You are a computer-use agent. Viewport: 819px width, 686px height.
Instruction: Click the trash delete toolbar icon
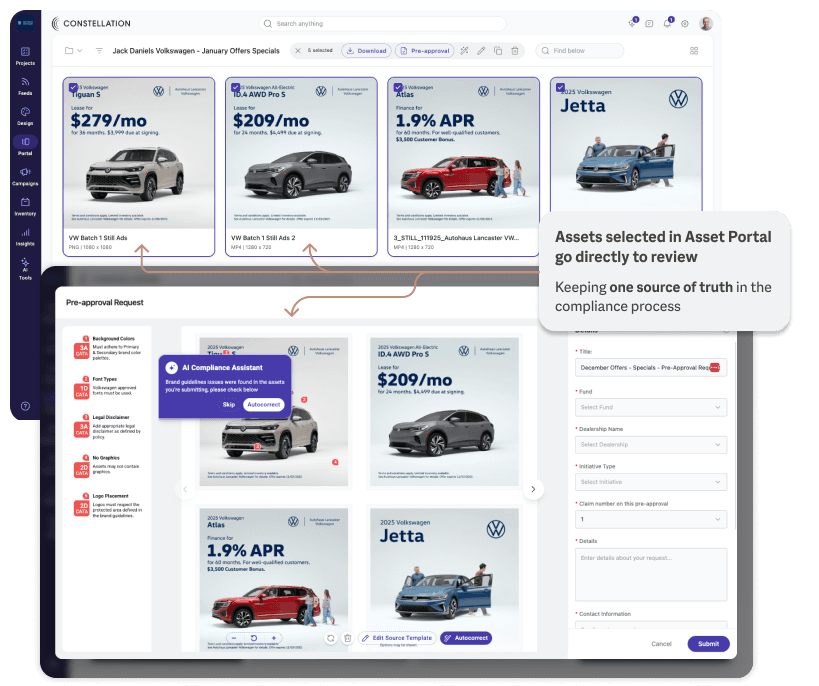[x=514, y=51]
